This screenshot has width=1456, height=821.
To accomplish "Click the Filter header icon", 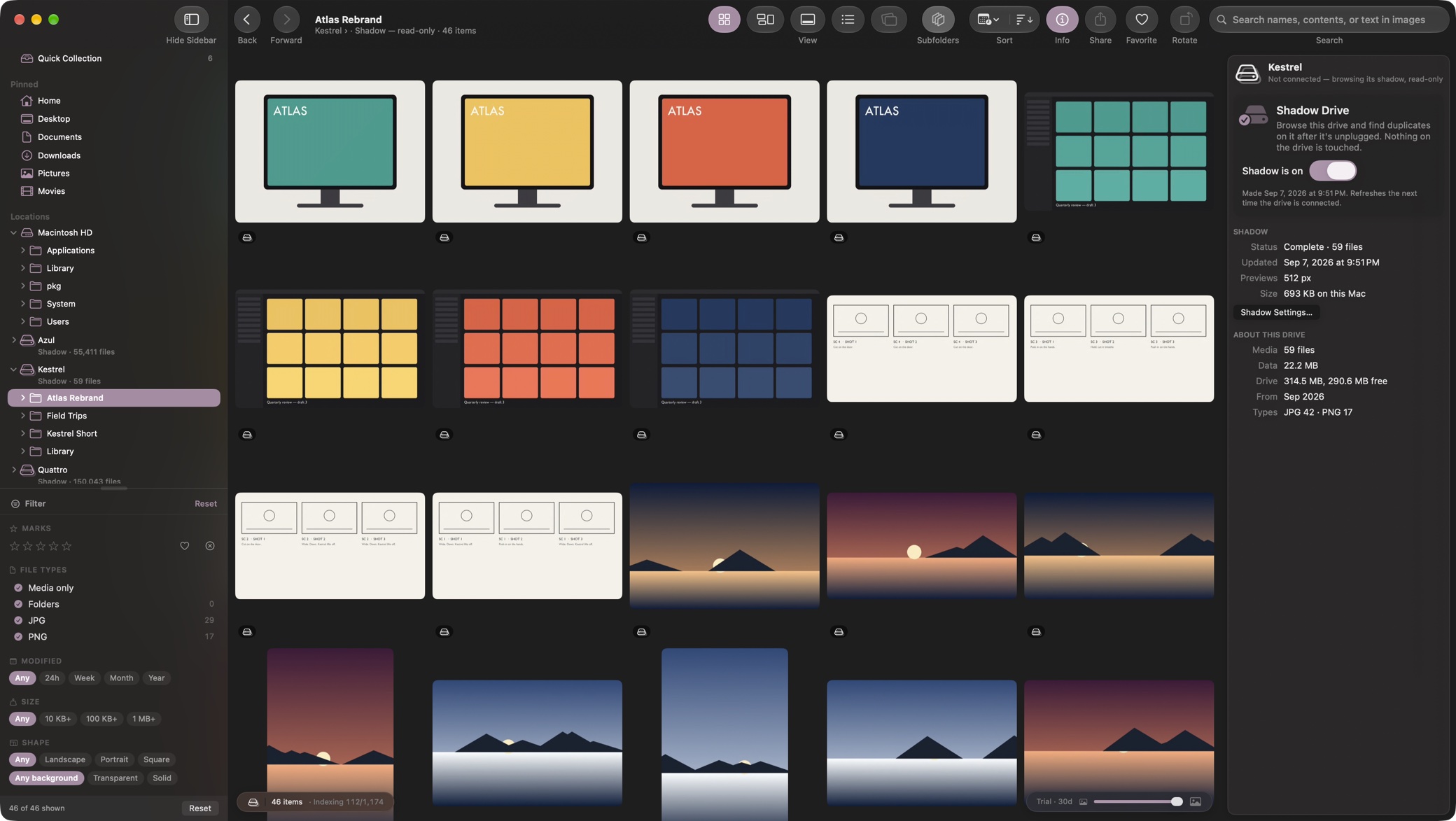I will (x=15, y=504).
